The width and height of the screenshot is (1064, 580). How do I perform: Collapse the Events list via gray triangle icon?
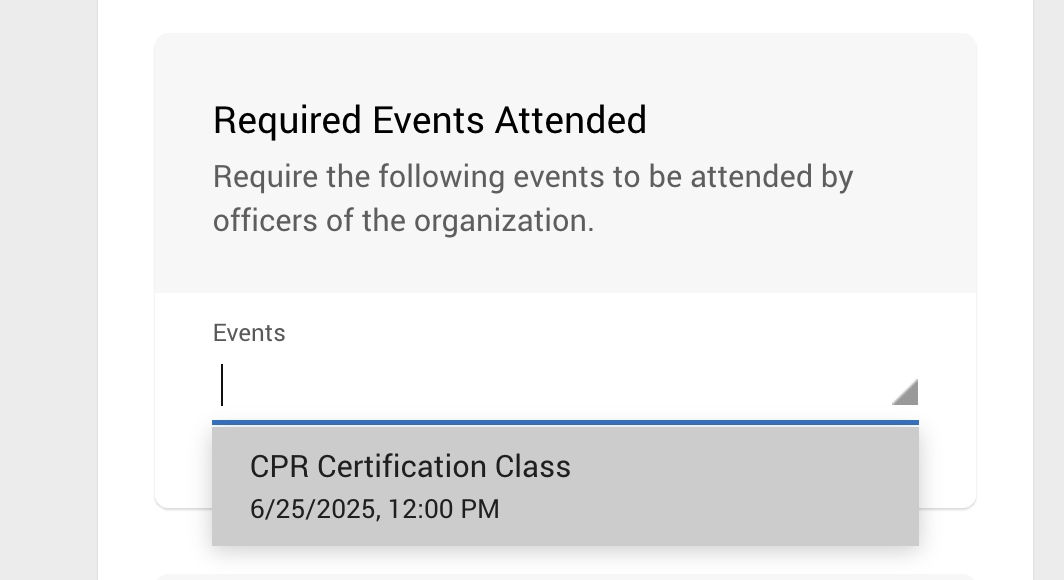click(905, 392)
